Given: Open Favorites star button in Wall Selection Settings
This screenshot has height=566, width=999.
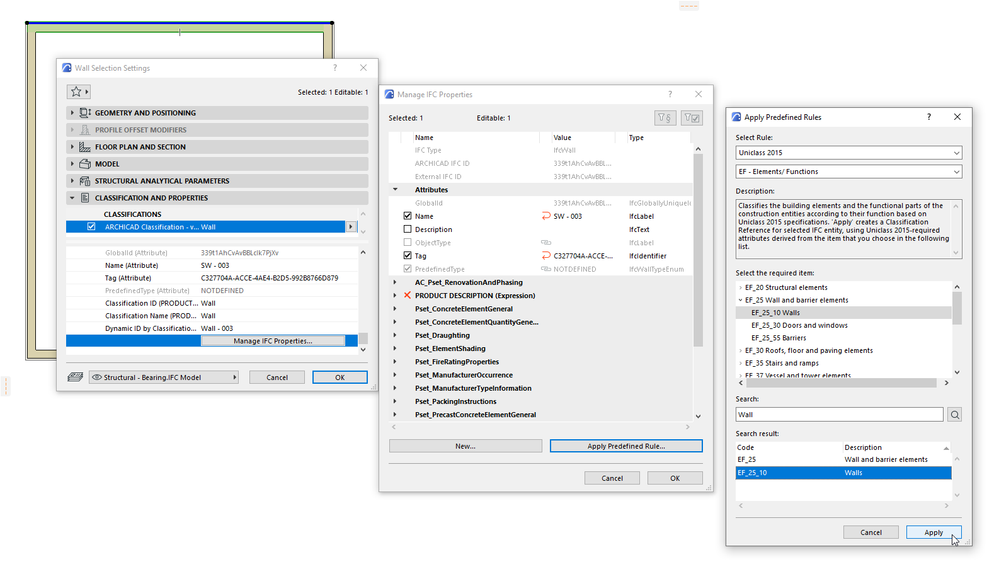Looking at the screenshot, I should tap(78, 92).
